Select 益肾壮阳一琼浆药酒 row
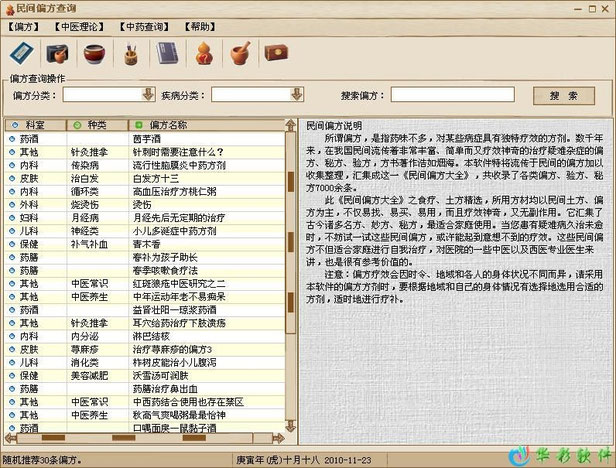616x468 pixels. [145, 310]
